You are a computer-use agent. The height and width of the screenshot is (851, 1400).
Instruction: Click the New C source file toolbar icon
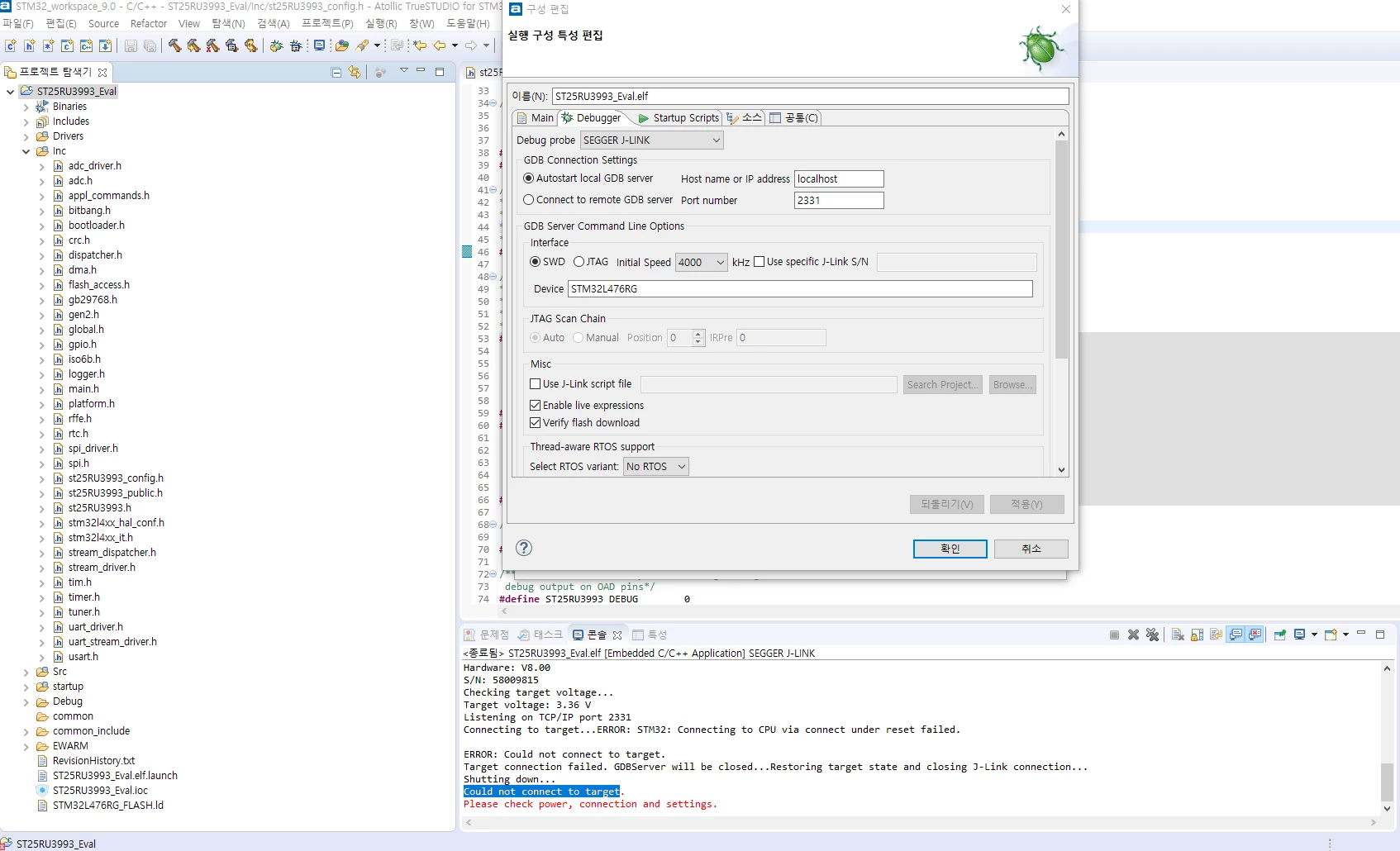[x=10, y=45]
